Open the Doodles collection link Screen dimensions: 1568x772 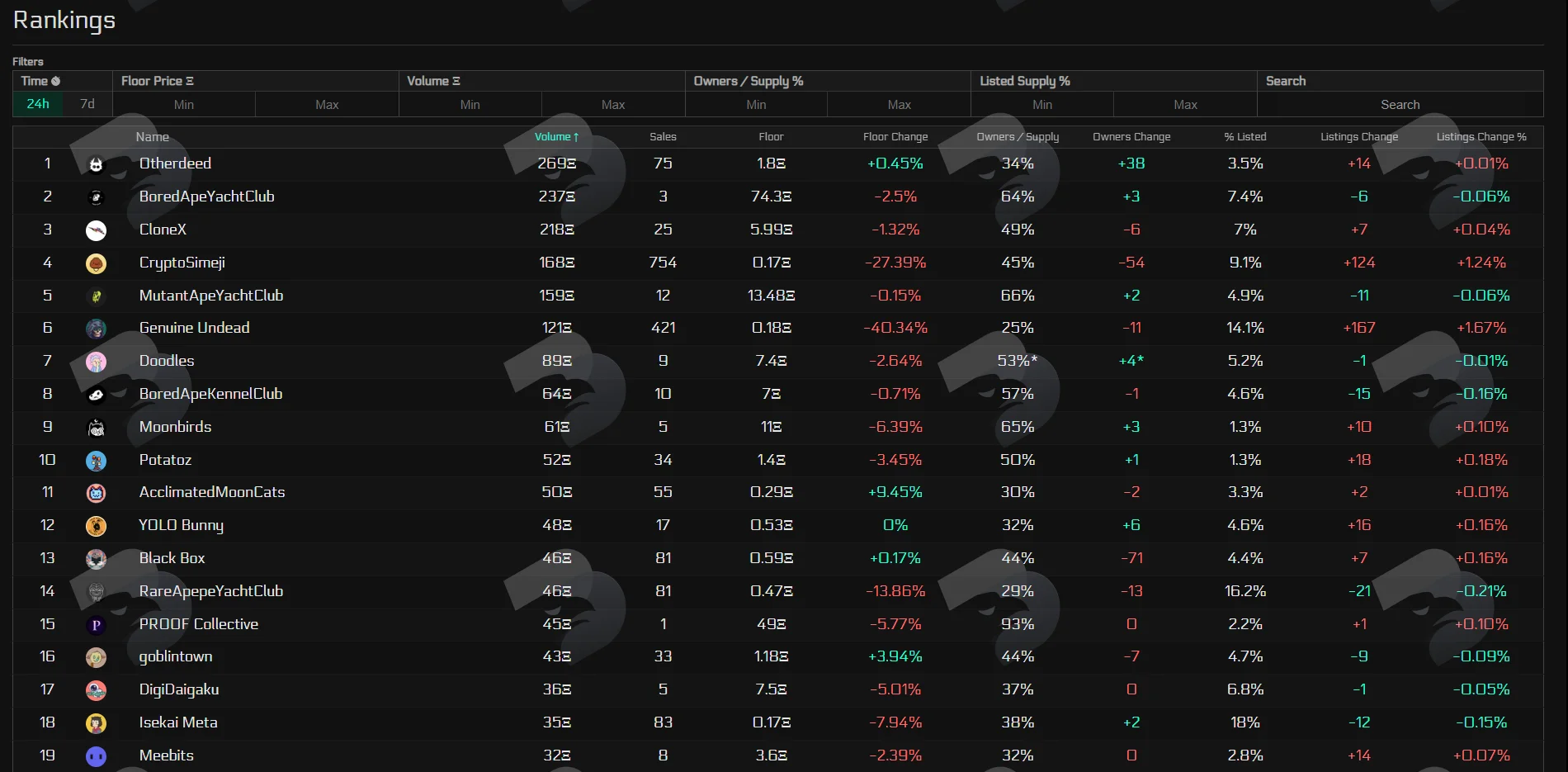click(167, 361)
